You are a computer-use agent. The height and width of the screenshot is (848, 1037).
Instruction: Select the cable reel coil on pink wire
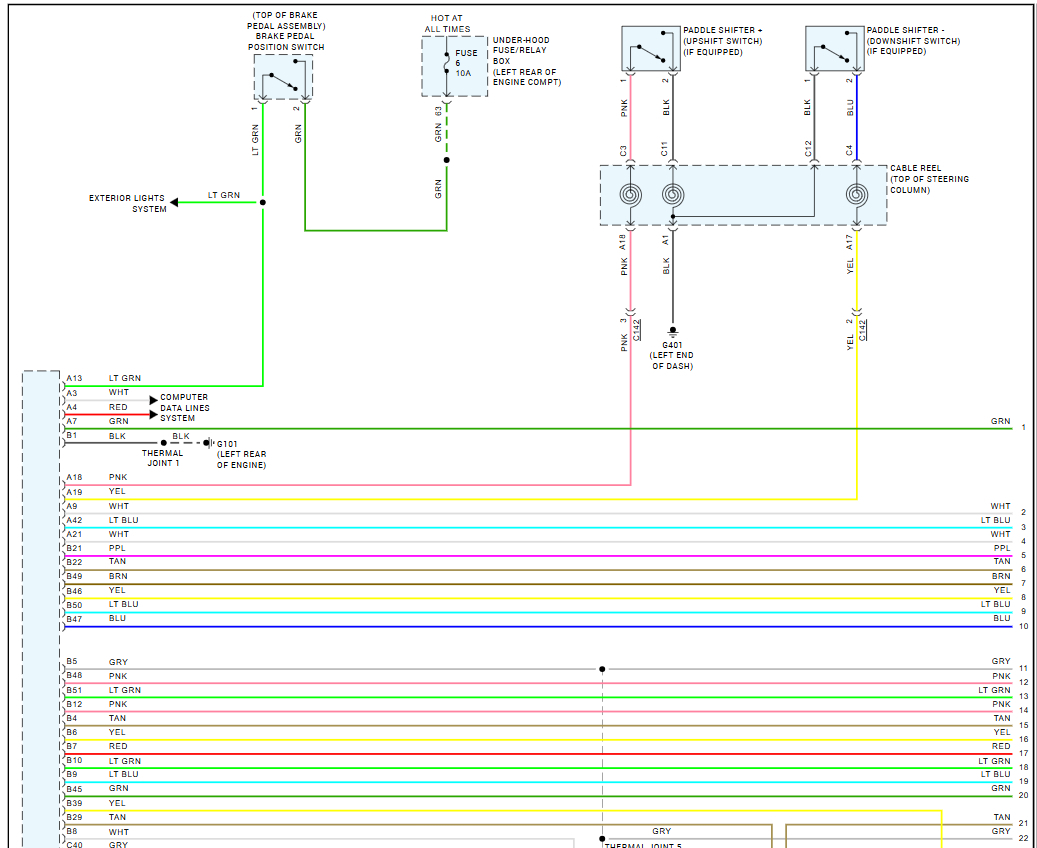click(x=630, y=195)
